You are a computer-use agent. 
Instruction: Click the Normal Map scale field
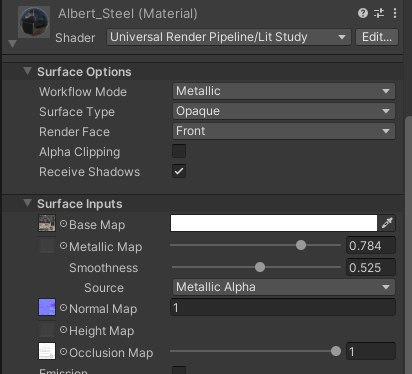coord(283,307)
